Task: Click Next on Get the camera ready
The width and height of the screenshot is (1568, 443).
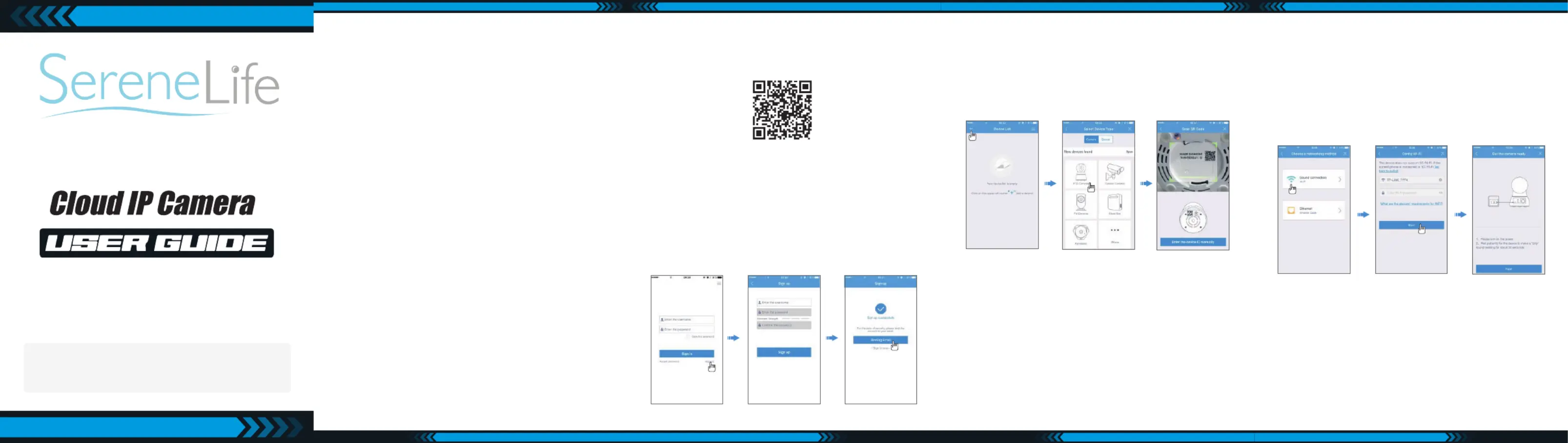Action: coord(1508,269)
